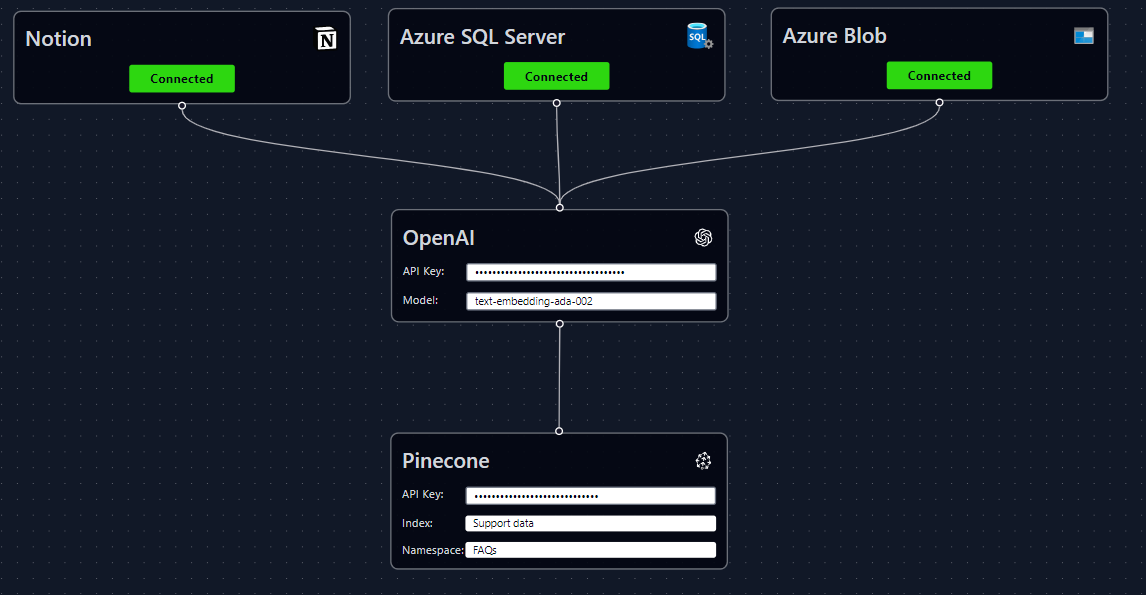1146x595 pixels.
Task: Select the Pinecone node input port
Action: tap(559, 431)
